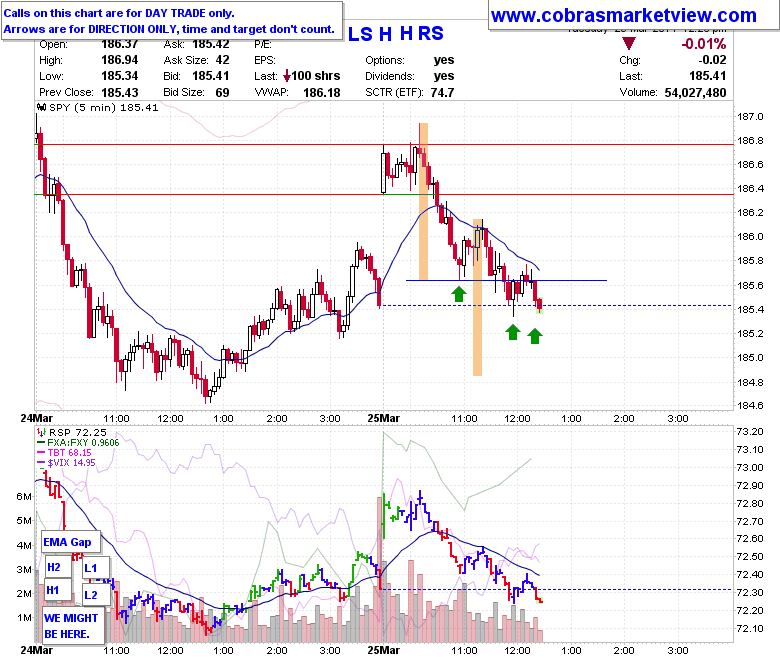Click the Options 'yes' value

point(444,60)
